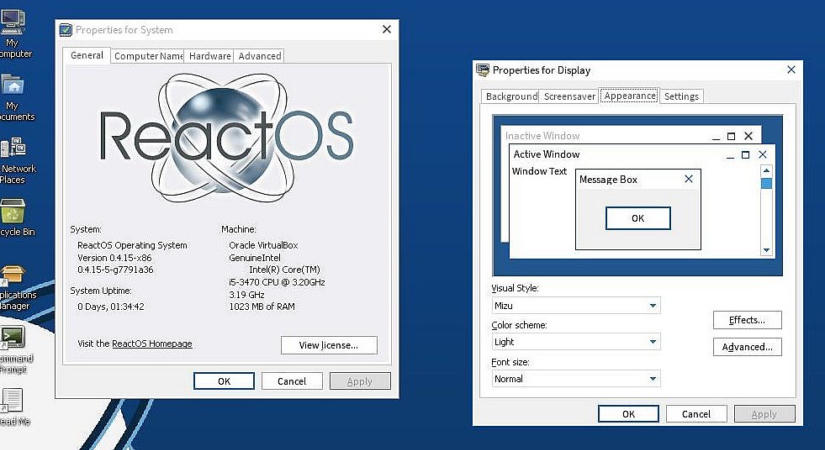Close the Properties for Display window
The width and height of the screenshot is (825, 450).
(791, 69)
